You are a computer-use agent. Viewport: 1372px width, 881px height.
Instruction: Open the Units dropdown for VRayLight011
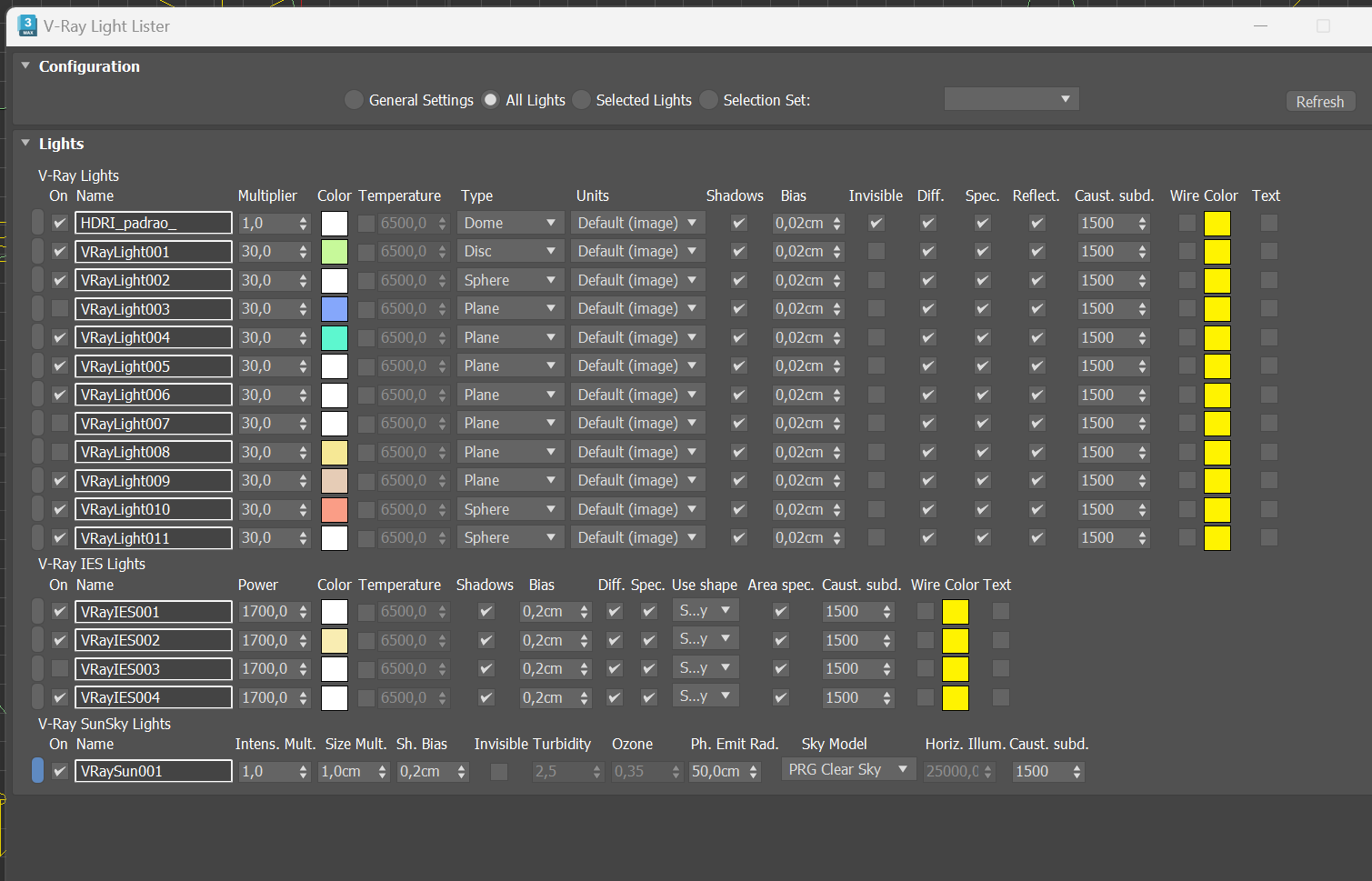tap(638, 538)
